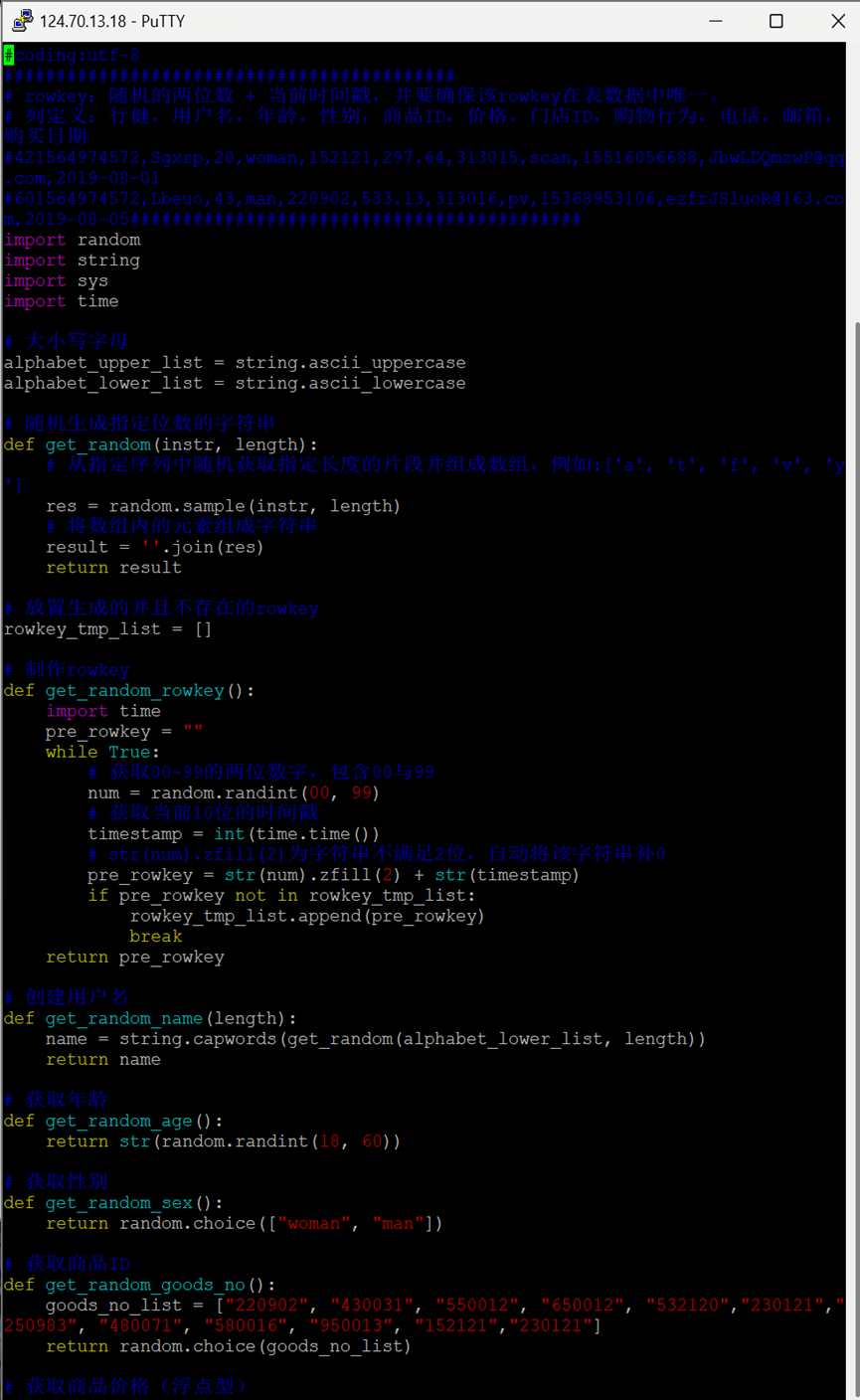Click the 'return result' line
860x1400 pixels.
114,568
